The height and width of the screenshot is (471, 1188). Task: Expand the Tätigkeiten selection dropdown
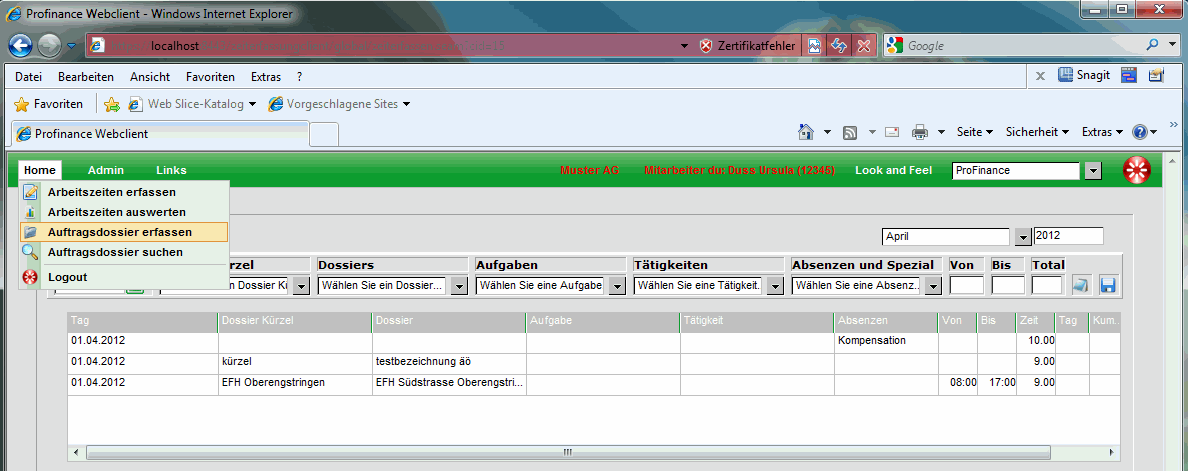775,286
